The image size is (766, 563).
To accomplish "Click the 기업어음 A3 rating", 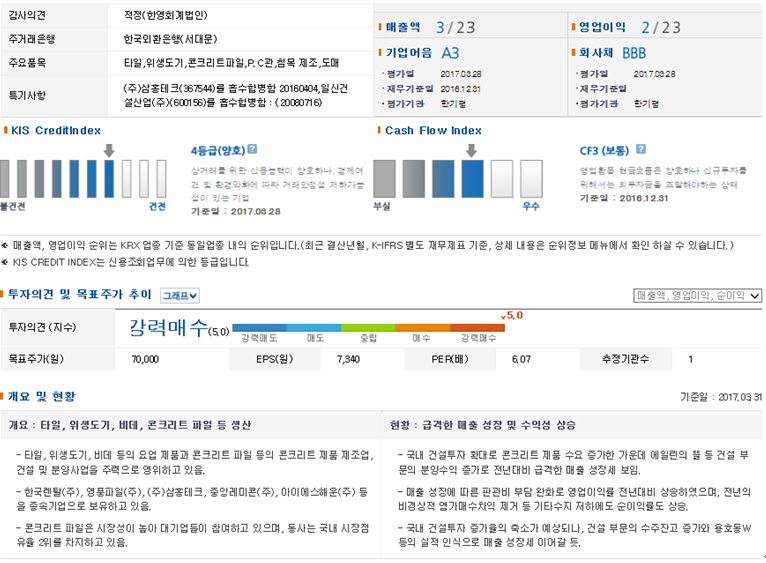I will click(422, 53).
